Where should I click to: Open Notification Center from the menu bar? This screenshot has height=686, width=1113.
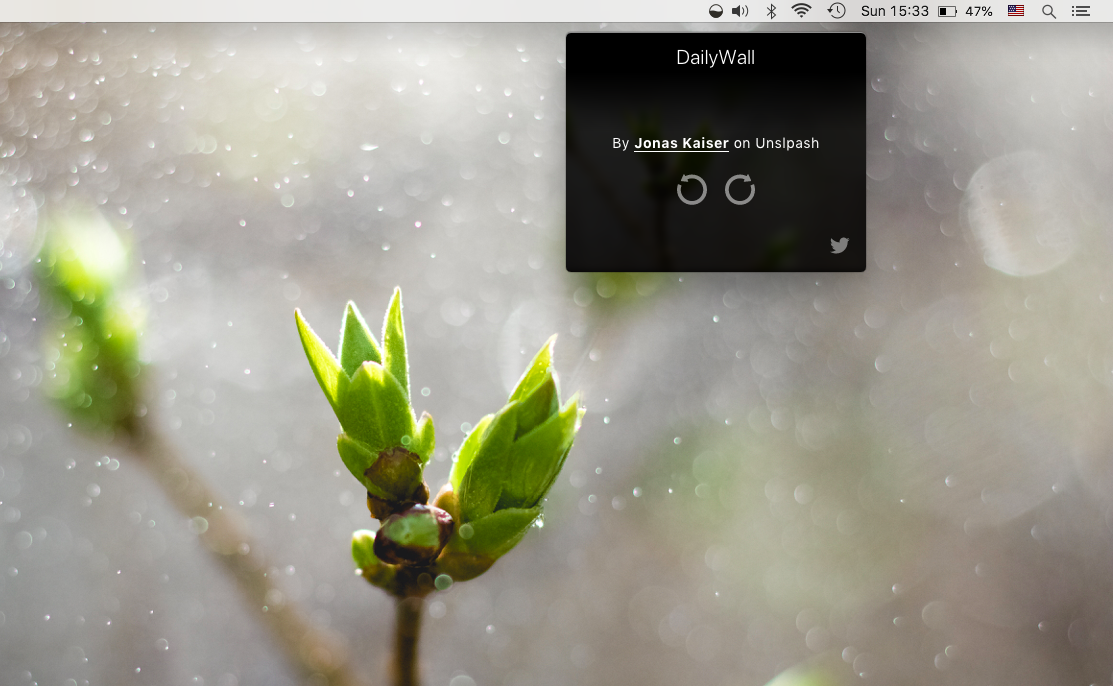click(x=1081, y=11)
